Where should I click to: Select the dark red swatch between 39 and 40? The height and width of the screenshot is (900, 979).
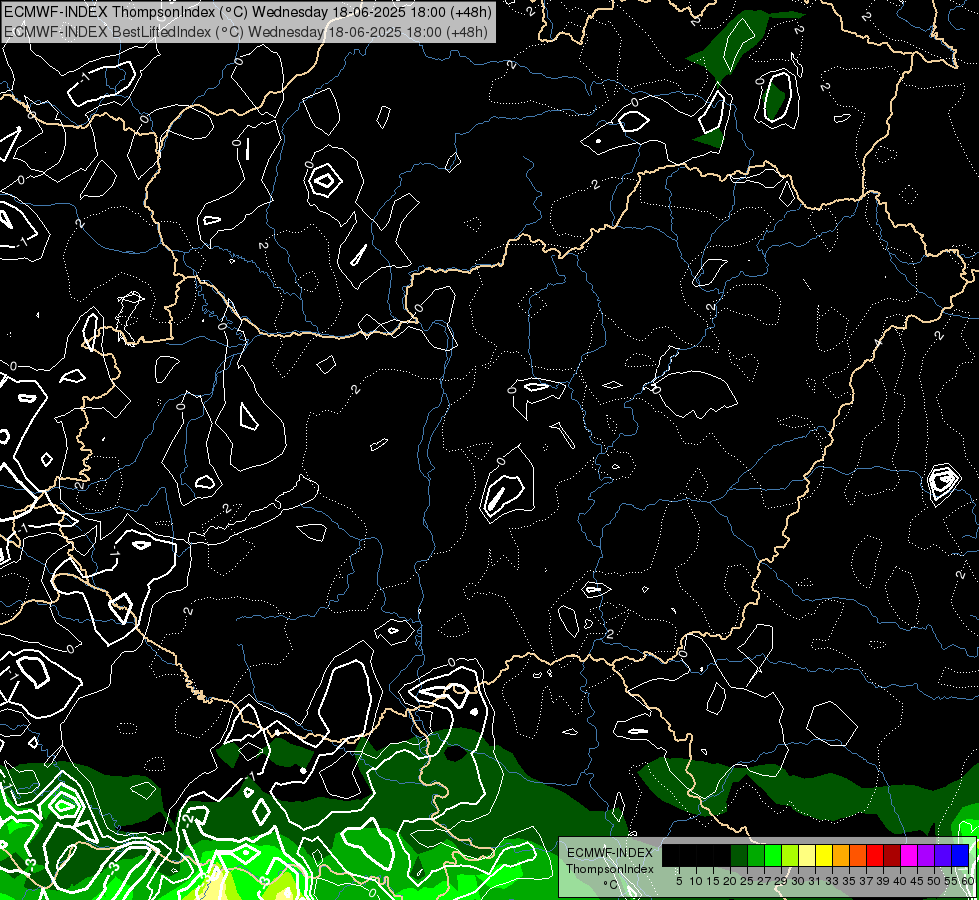click(x=892, y=855)
